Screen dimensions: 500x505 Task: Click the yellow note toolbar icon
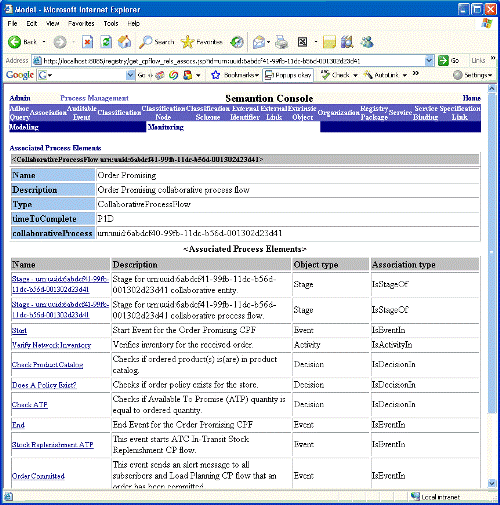(x=329, y=42)
